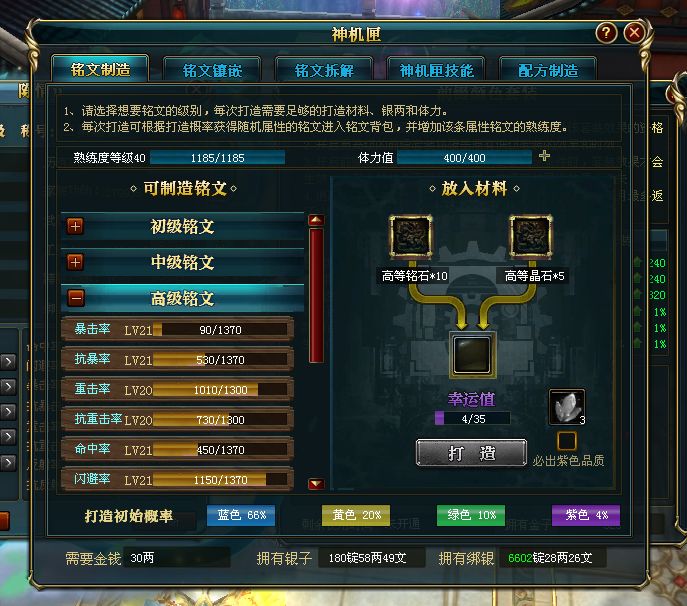Click the red inscription list scrollbar

(316, 295)
